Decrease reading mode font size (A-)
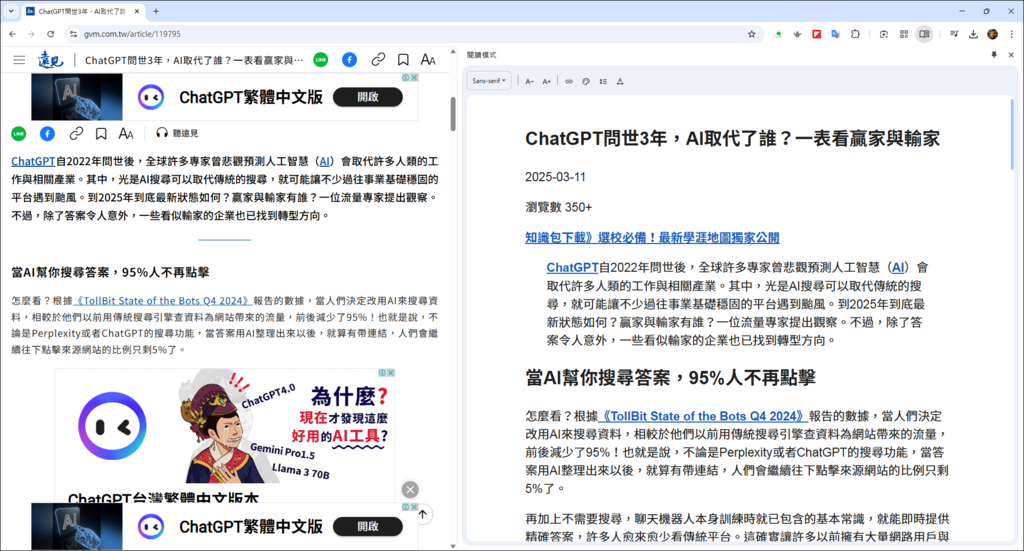Viewport: 1024px width, 551px height. tap(530, 82)
